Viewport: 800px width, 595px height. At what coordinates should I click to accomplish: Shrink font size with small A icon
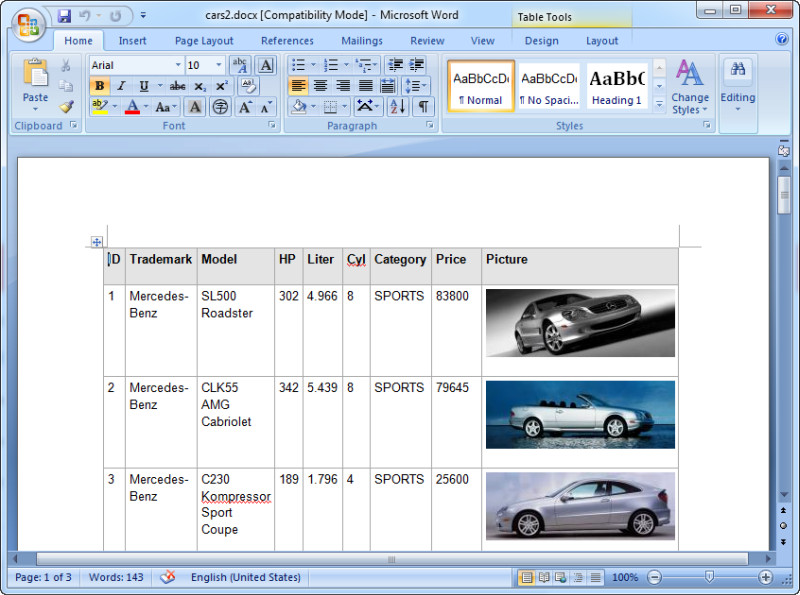266,107
